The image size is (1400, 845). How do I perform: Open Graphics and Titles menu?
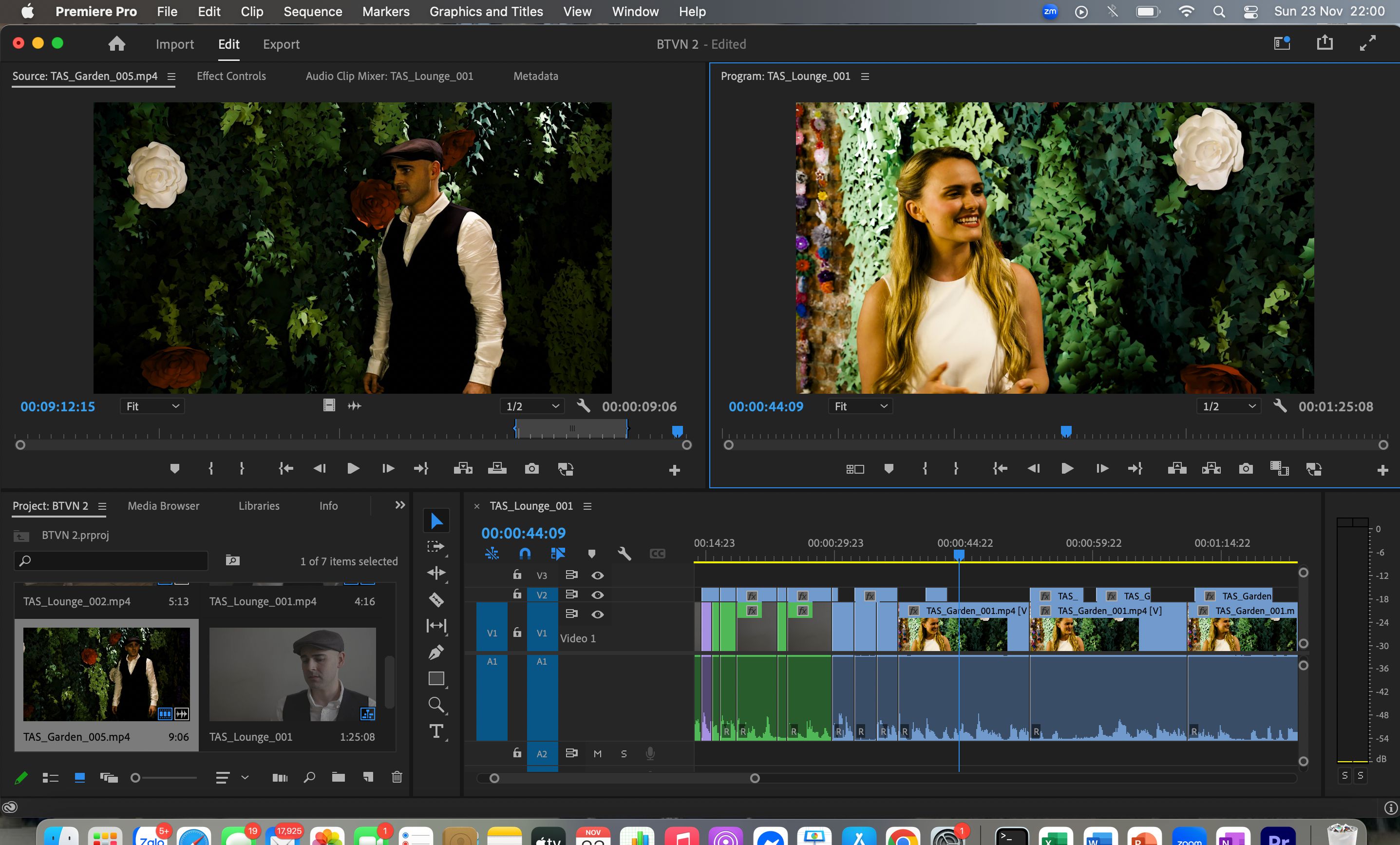coord(486,11)
